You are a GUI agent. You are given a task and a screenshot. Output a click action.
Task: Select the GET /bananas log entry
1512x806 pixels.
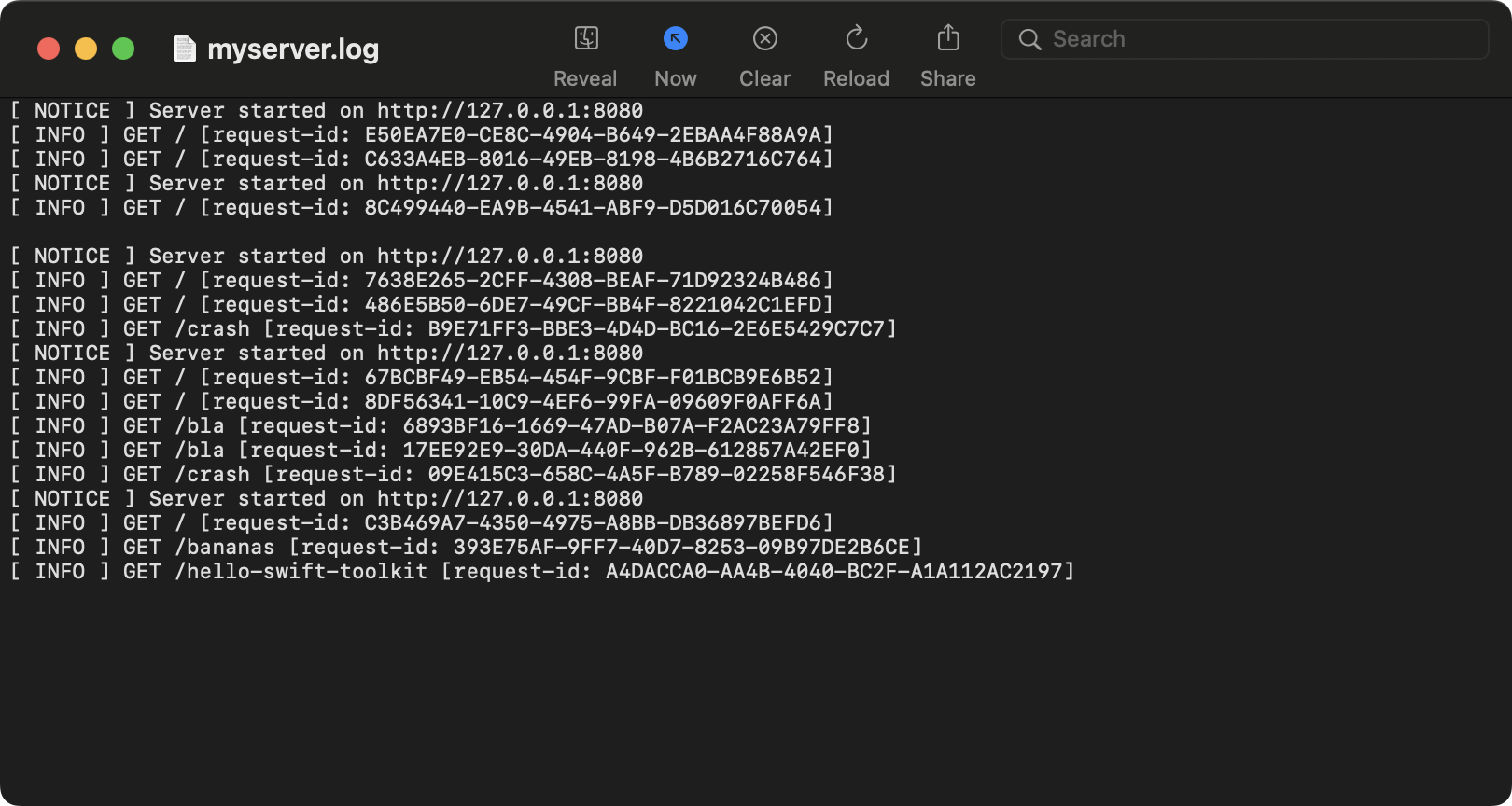465,548
